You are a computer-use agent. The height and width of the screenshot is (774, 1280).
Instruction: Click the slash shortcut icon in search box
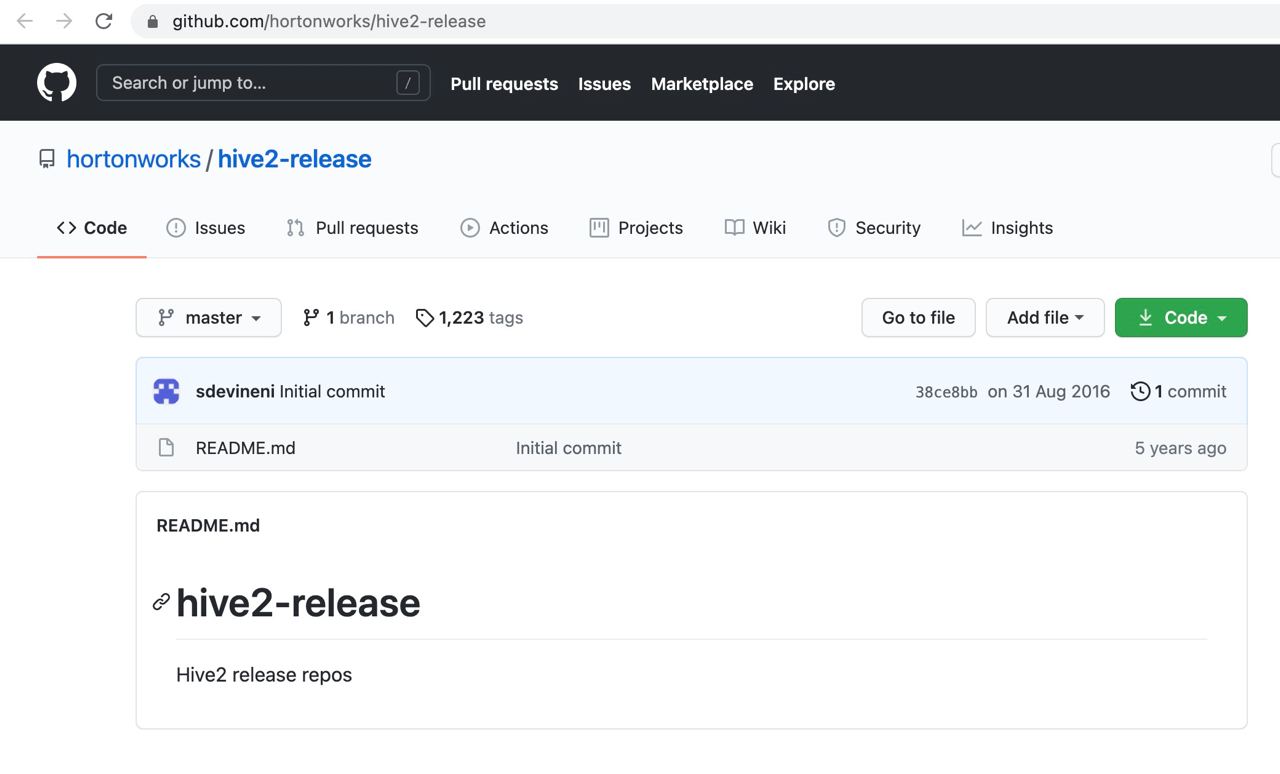click(408, 83)
